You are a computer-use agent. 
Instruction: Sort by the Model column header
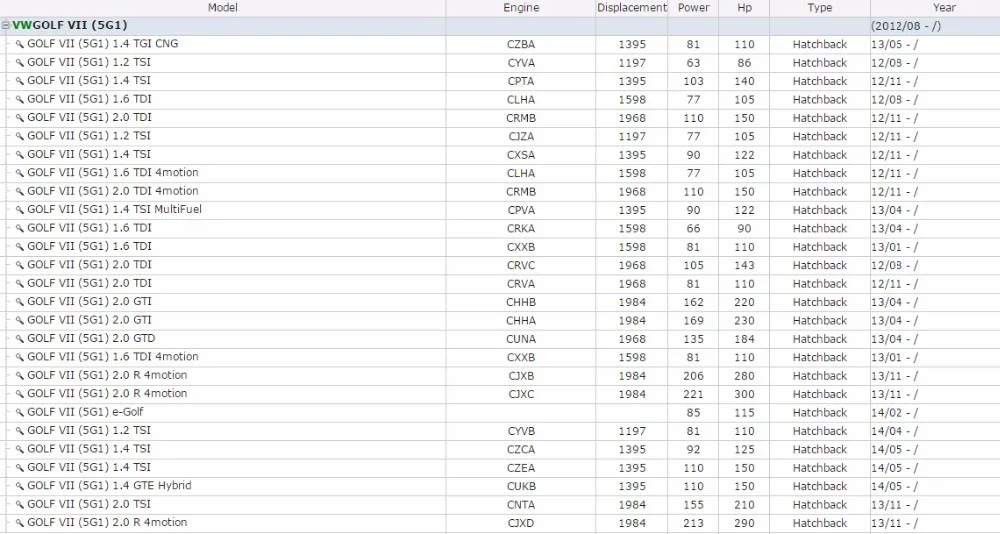tap(223, 8)
